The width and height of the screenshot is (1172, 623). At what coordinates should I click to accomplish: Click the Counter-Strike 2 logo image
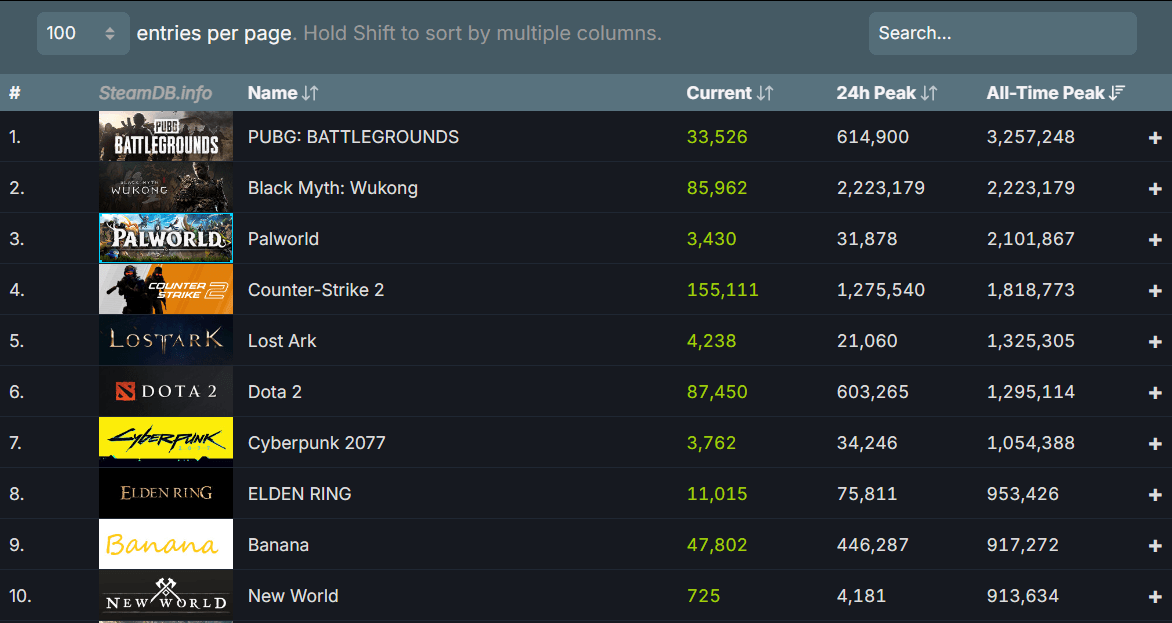click(x=166, y=290)
